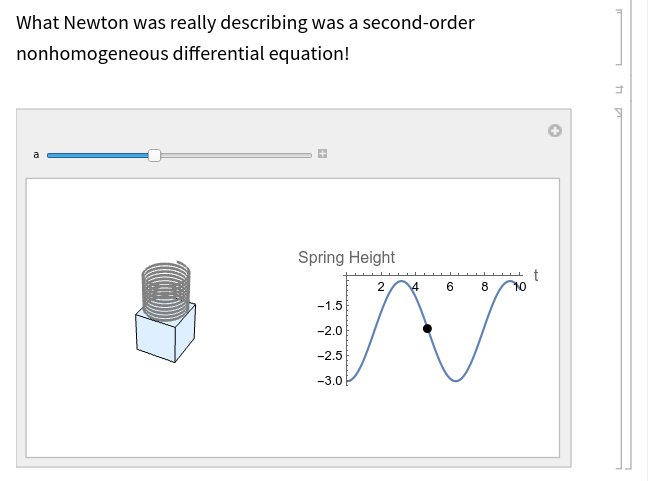Click the blue filled part of slider a

[98, 155]
